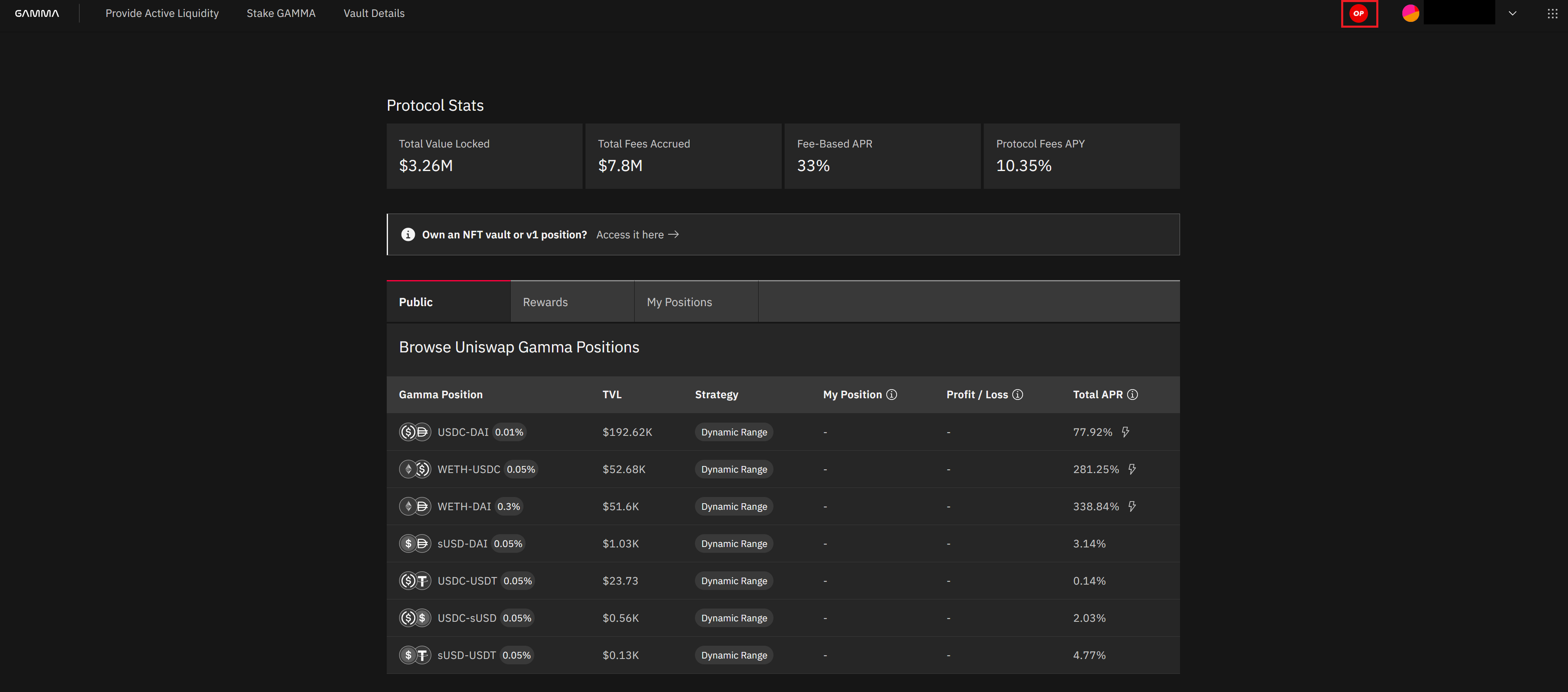Viewport: 1568px width, 692px height.
Task: Click the Fee-Based APR 33% card
Action: (883, 157)
